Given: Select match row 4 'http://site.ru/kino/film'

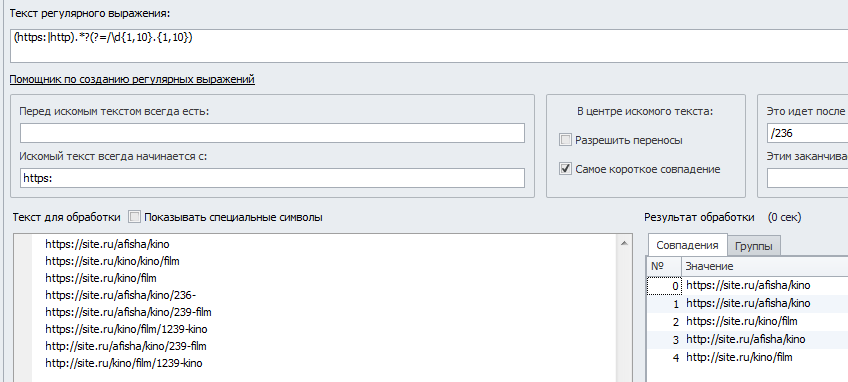Looking at the screenshot, I should tap(747, 357).
